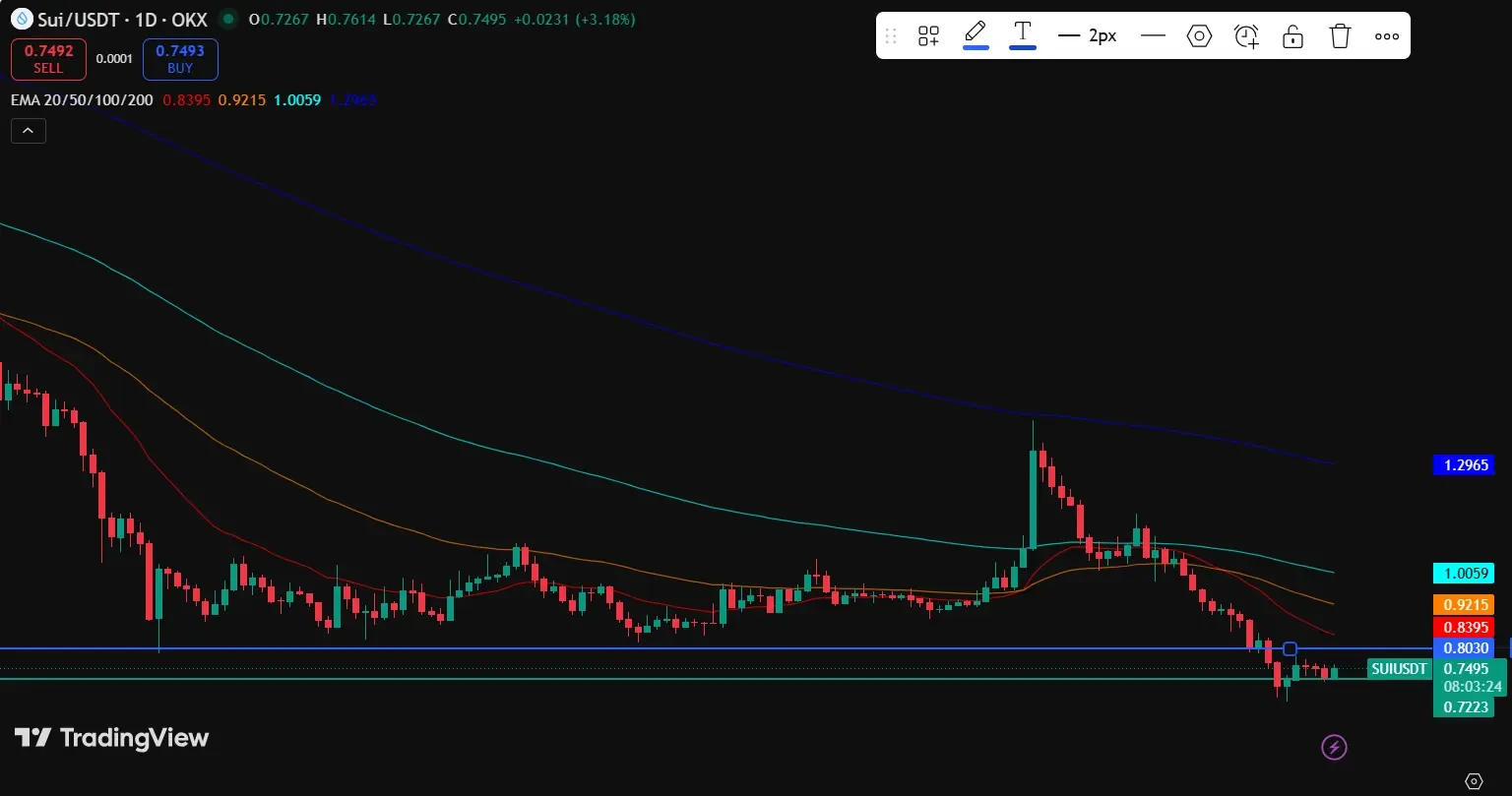Click the 0.7223 green price label

coord(1464,706)
